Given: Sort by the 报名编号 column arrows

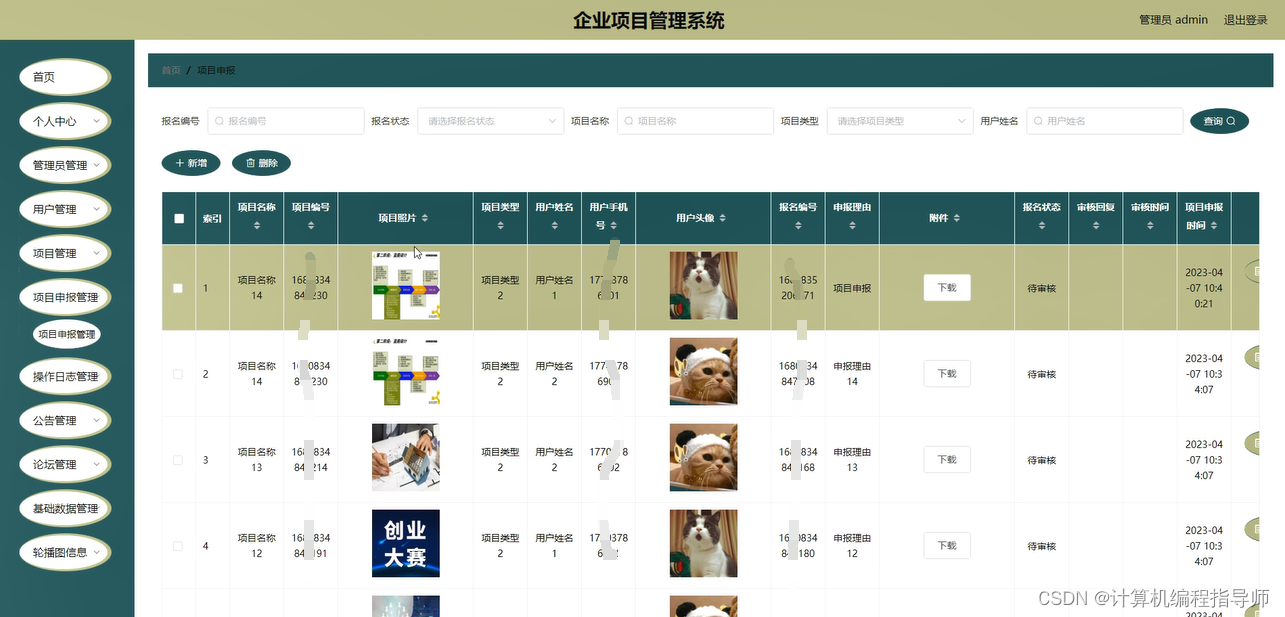Looking at the screenshot, I should pos(798,226).
